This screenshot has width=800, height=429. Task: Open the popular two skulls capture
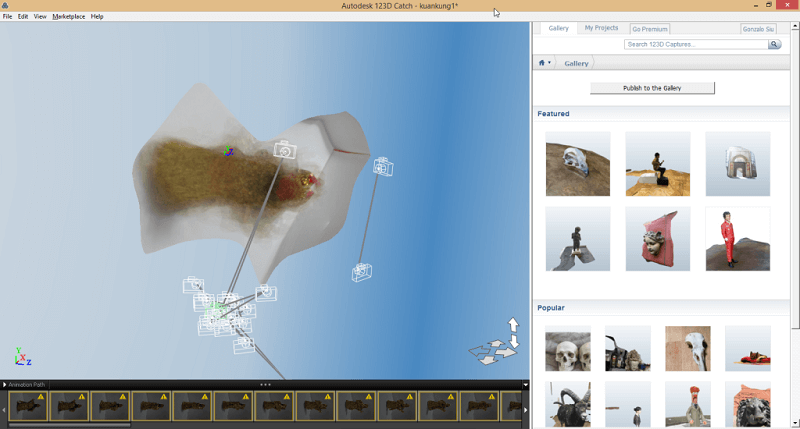[568, 348]
